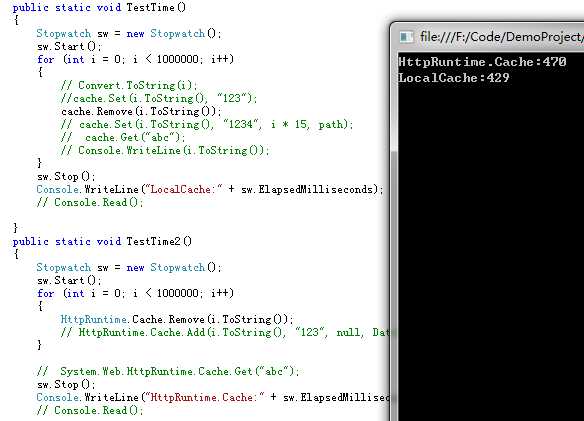The image size is (584, 421).
Task: Click 'sw.Stop();' line in TestTime method
Action: coord(66,176)
